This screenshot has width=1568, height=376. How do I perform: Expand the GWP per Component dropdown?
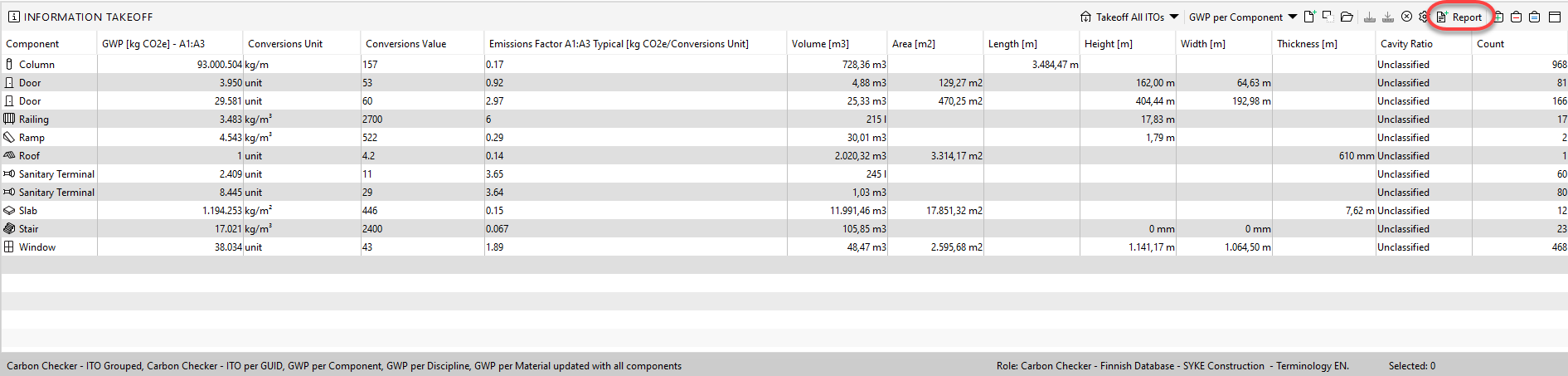click(1293, 17)
